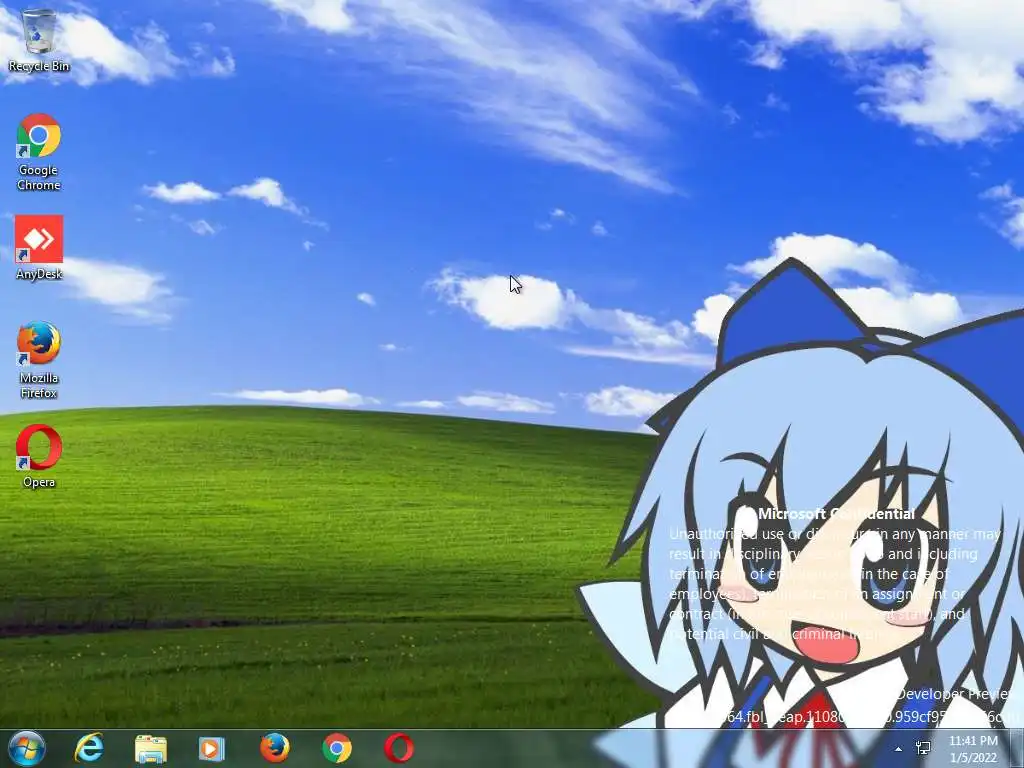The image size is (1024, 768).
Task: Select the Mozilla Firefox desktop shortcut
Action: click(39, 360)
